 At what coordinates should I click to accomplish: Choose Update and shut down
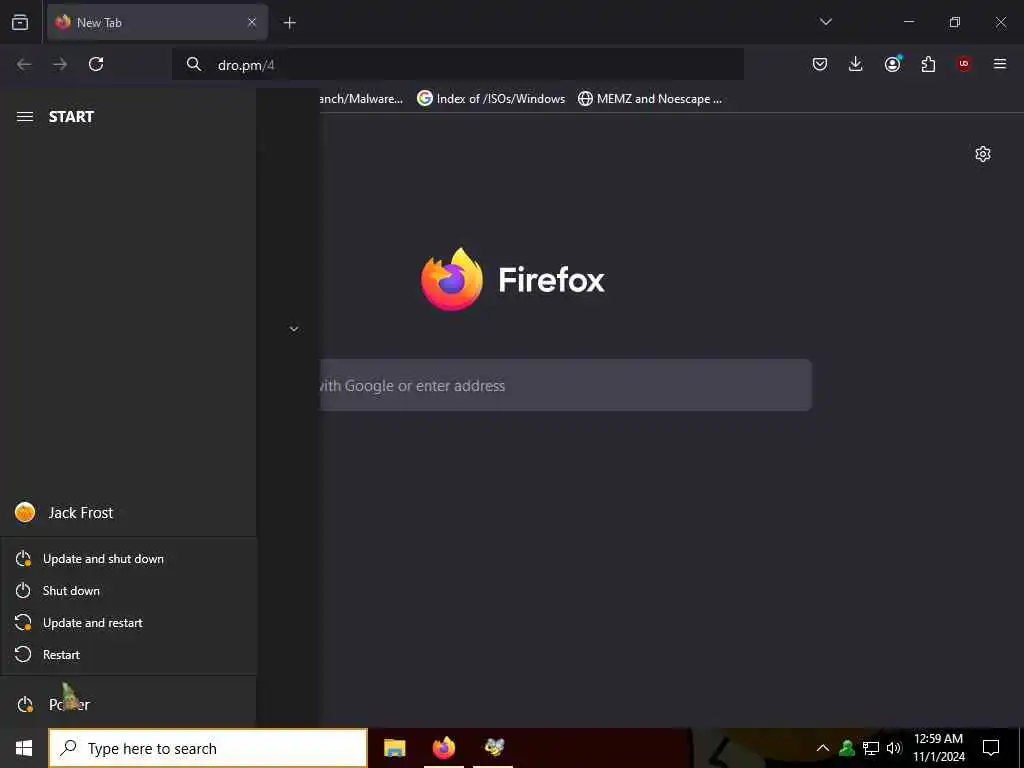click(x=129, y=559)
